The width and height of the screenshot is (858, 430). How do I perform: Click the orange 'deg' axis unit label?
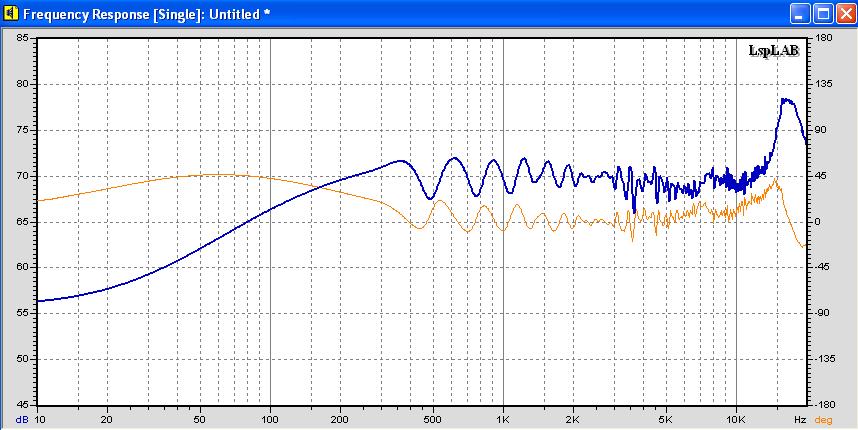click(x=822, y=420)
